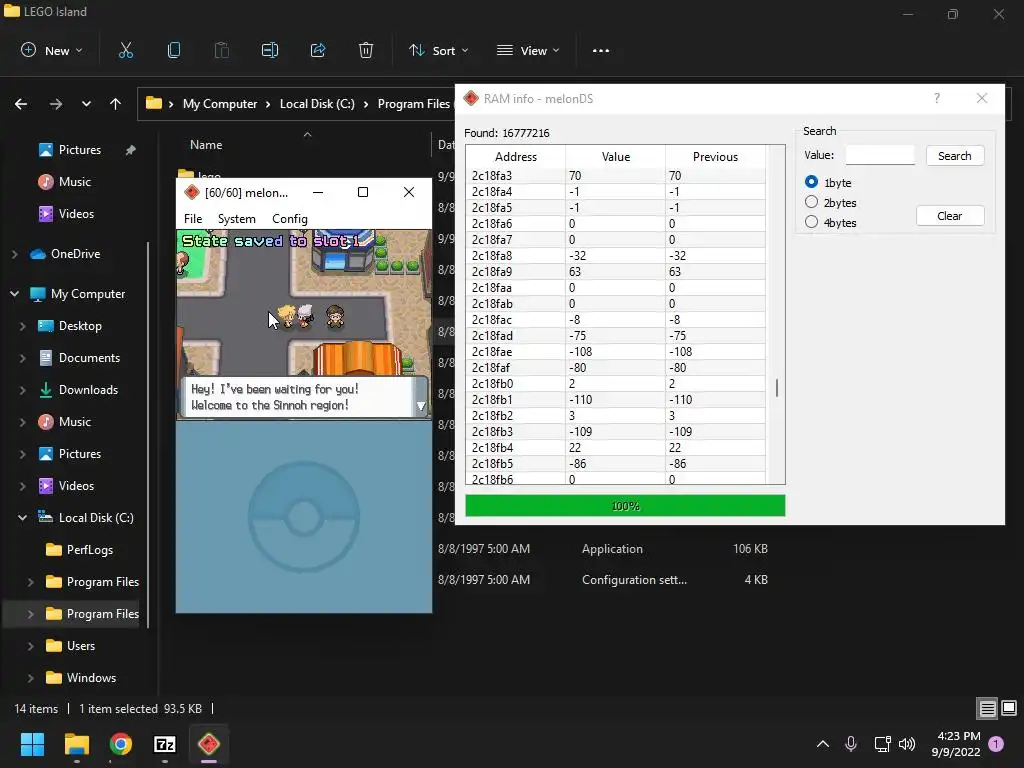Click the Copy icon in Explorer toolbar
The width and height of the screenshot is (1024, 768).
174,50
